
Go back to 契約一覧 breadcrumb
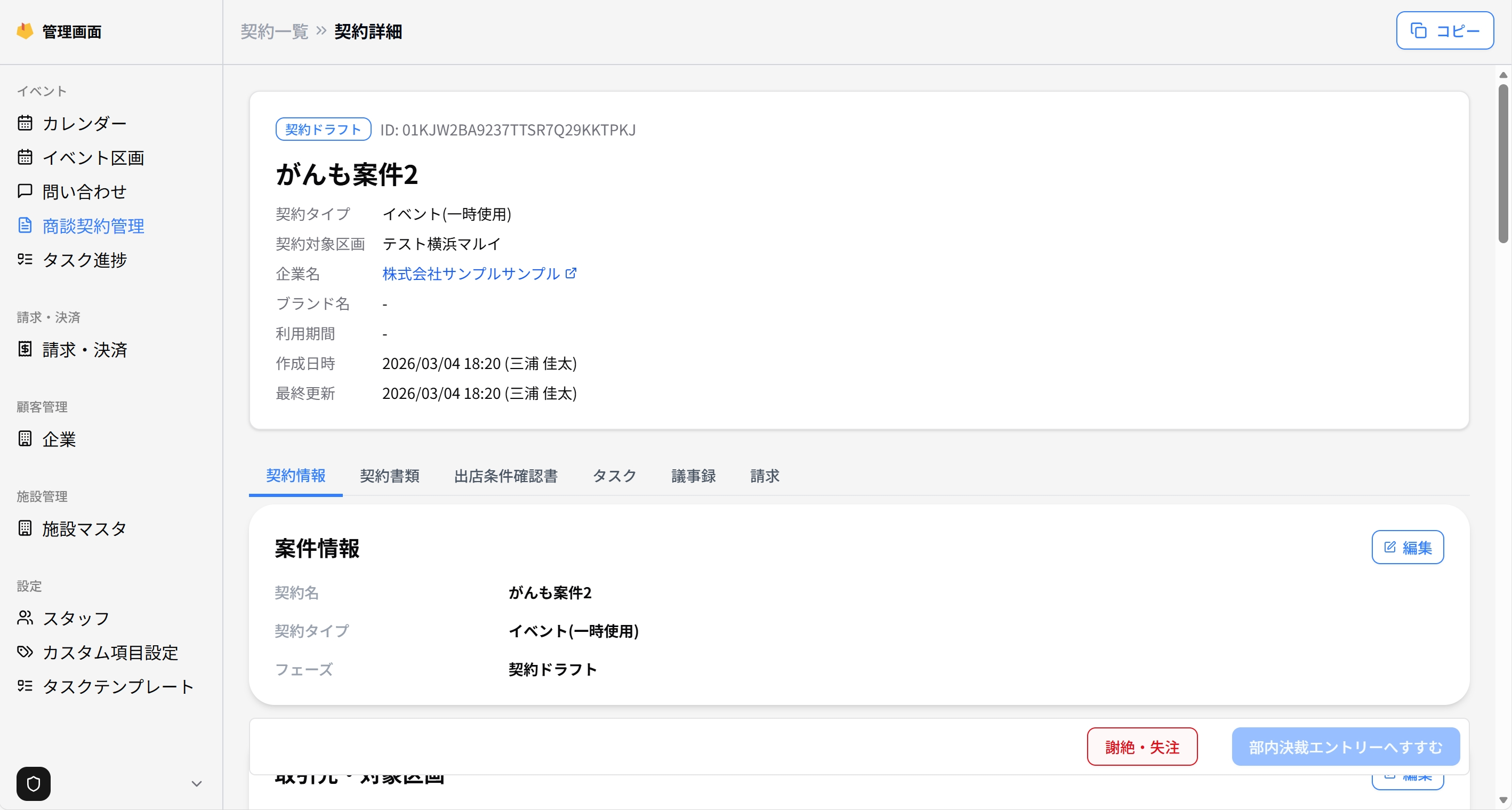point(275,31)
